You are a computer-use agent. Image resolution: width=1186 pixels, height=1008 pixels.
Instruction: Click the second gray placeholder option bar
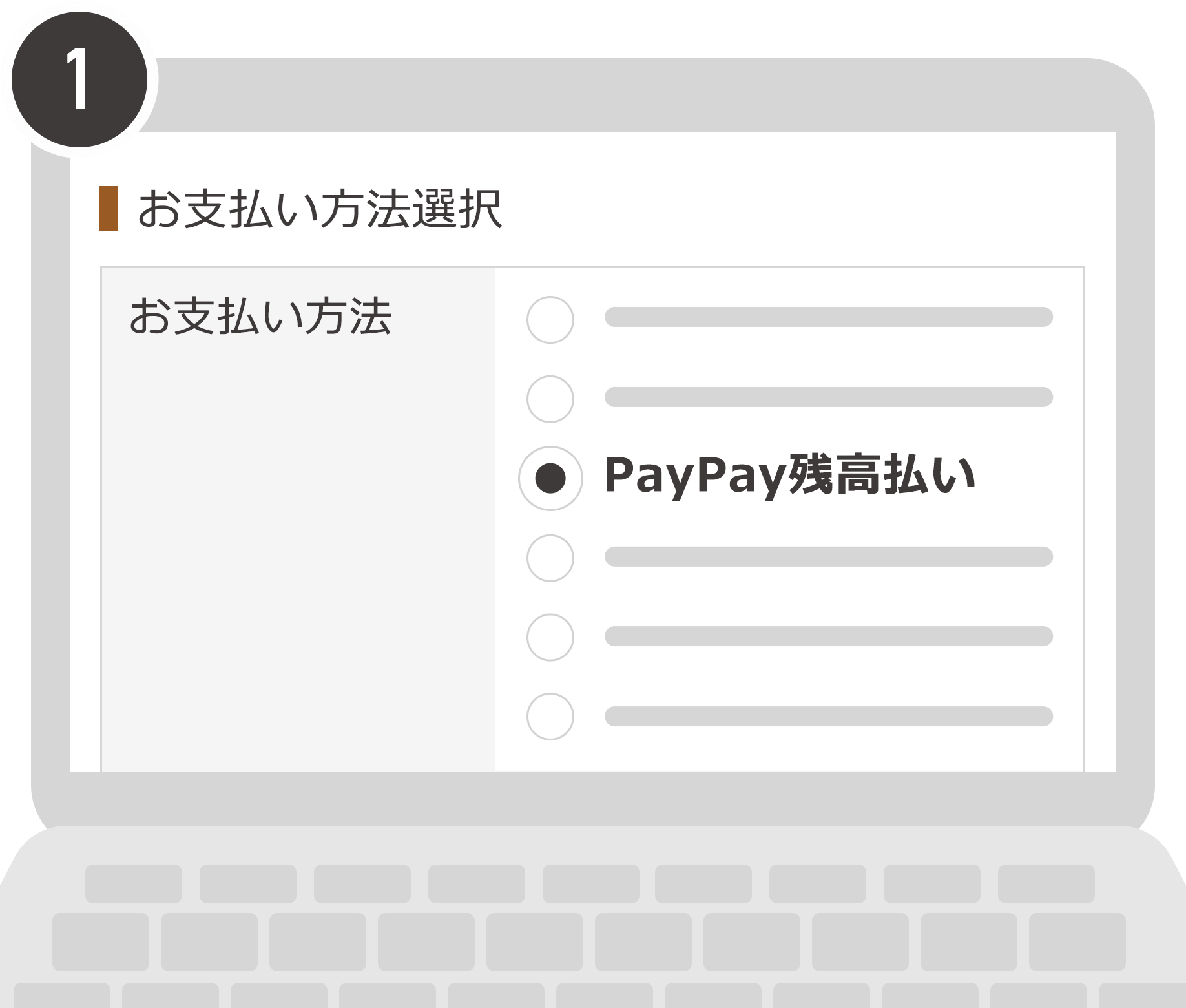point(829,397)
